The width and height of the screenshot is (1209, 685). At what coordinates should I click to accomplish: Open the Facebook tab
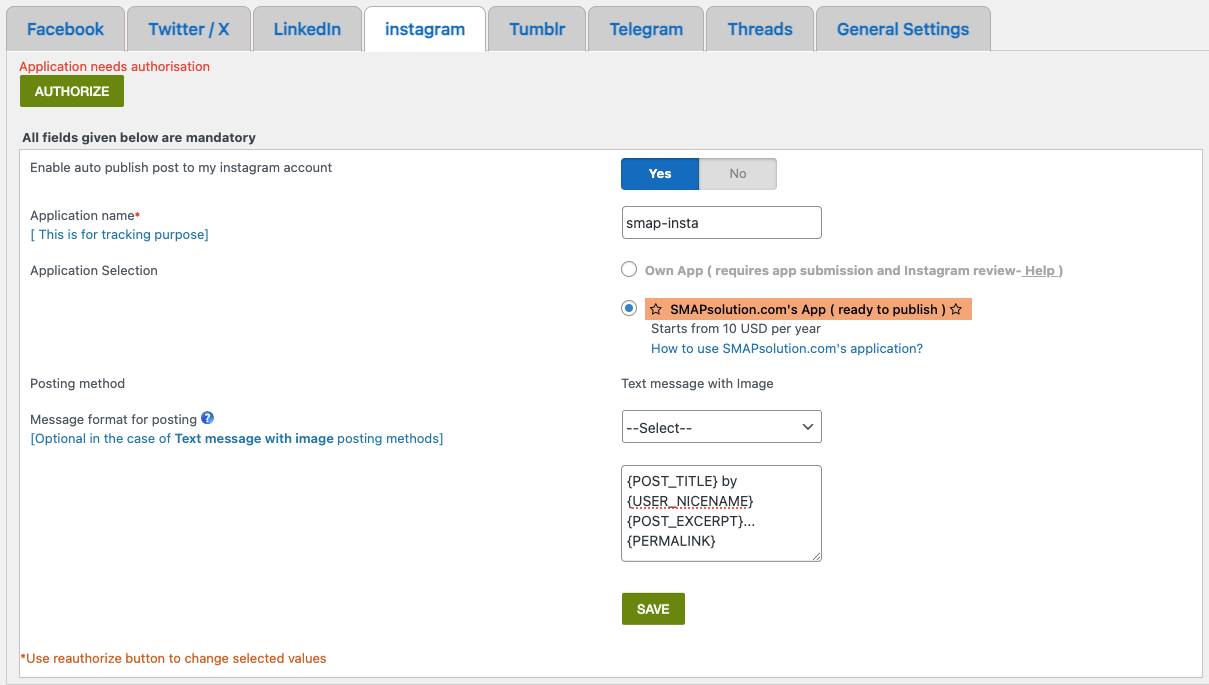(x=66, y=29)
